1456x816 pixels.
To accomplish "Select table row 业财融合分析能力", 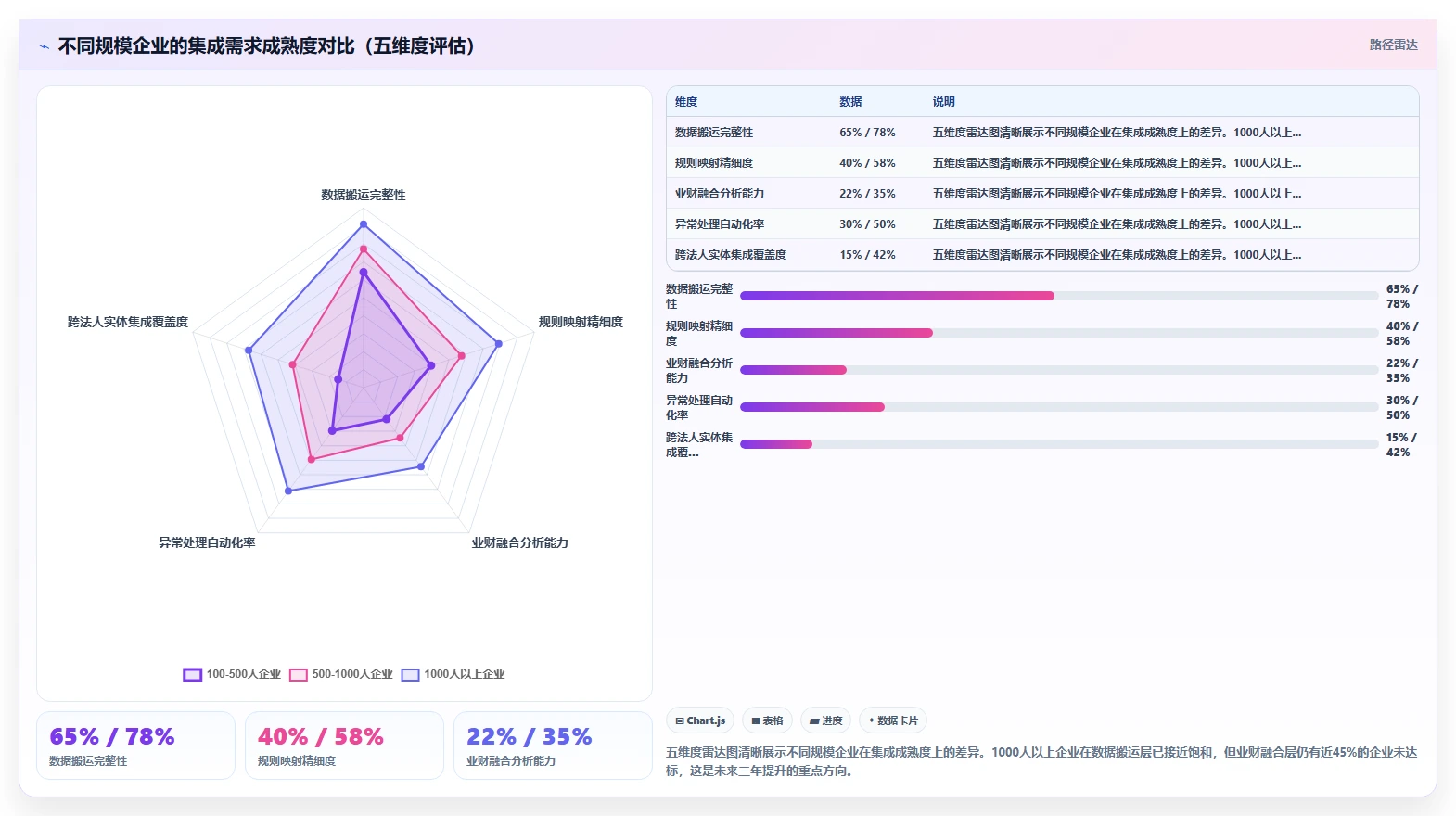I will tap(1042, 194).
